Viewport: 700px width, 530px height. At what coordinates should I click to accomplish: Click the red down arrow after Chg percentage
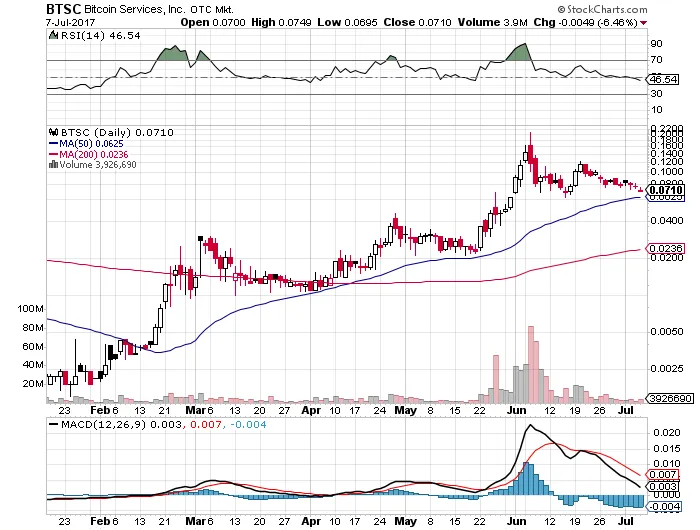[x=643, y=23]
